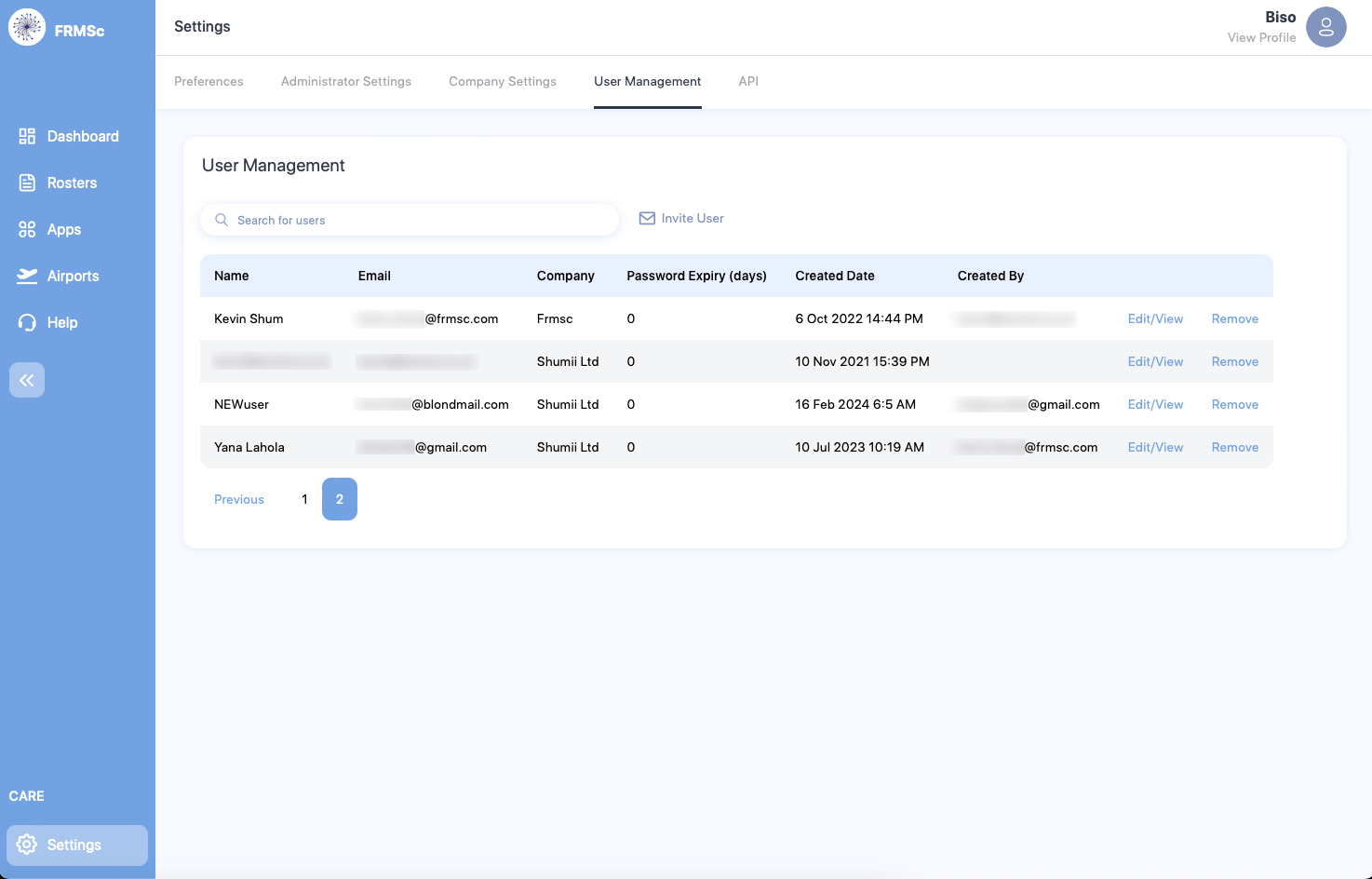Viewport: 1372px width, 879px height.
Task: Click 6 Oct 2022 14:44 PM date
Action: tap(859, 318)
